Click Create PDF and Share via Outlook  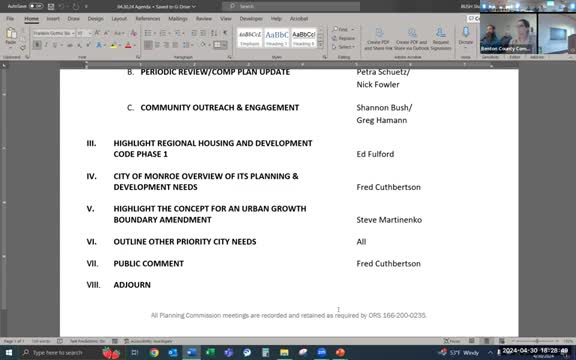tap(411, 39)
